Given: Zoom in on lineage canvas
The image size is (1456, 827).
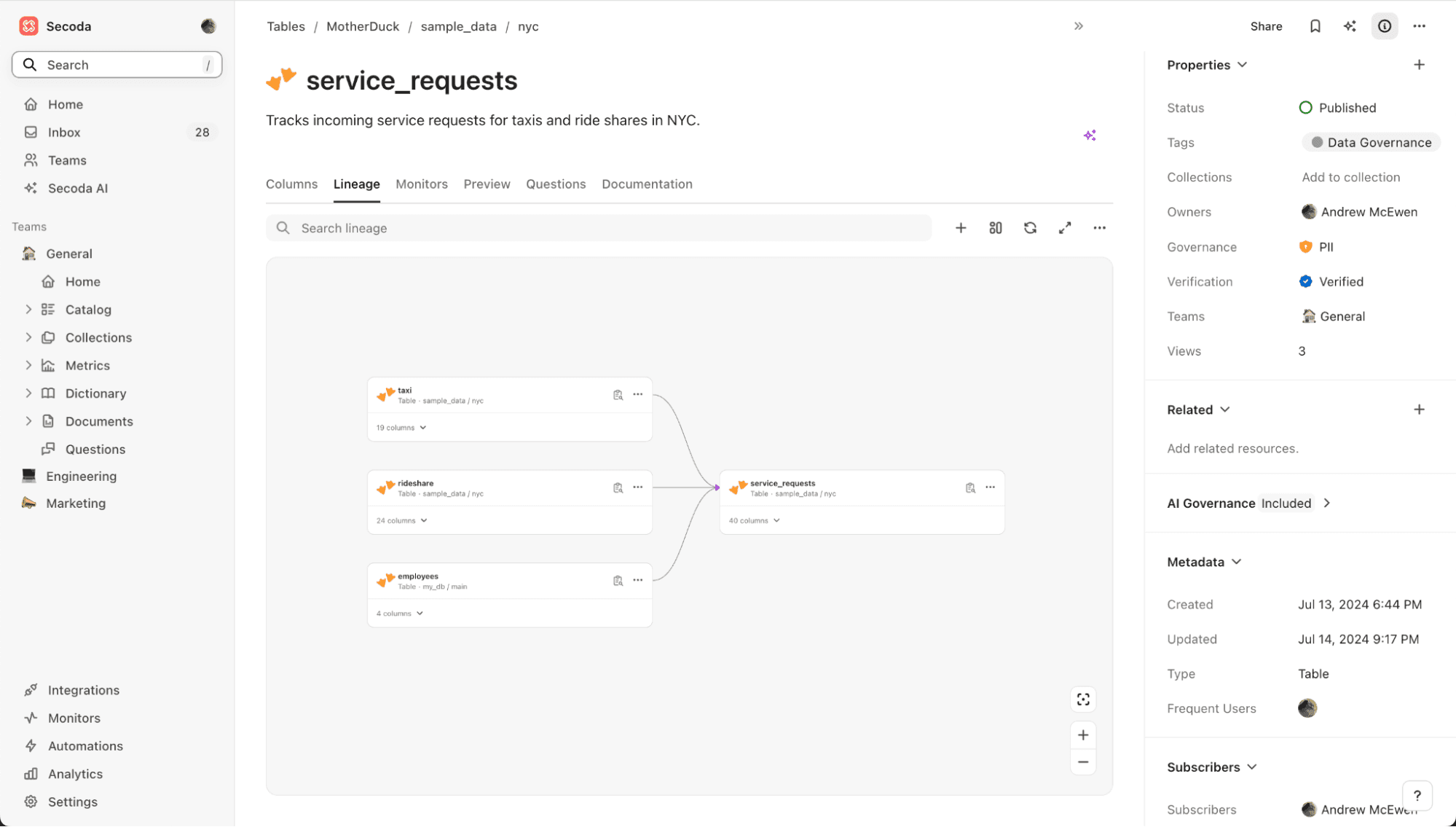Looking at the screenshot, I should [x=1083, y=735].
